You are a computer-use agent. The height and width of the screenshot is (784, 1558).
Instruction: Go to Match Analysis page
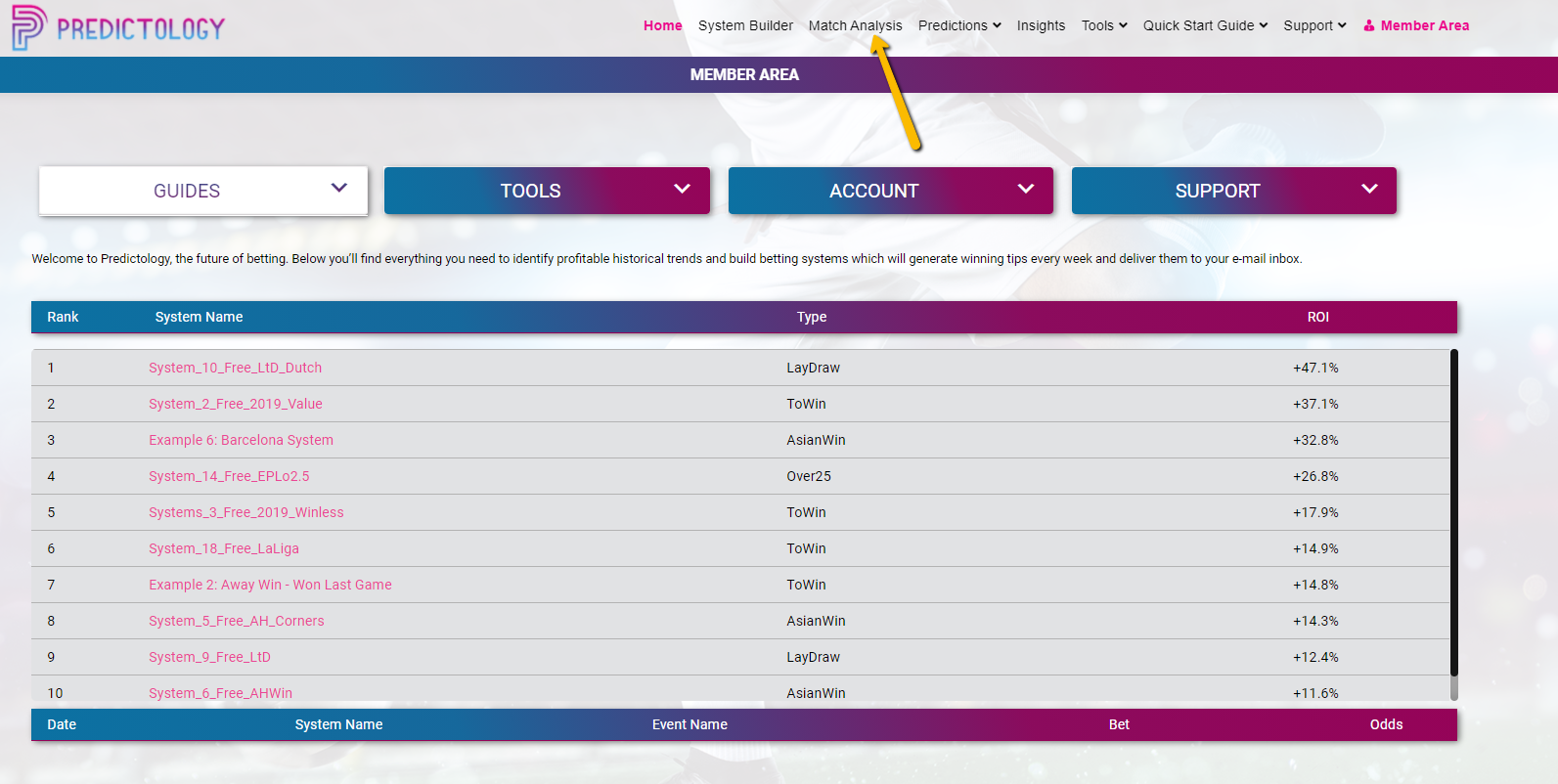(x=855, y=25)
